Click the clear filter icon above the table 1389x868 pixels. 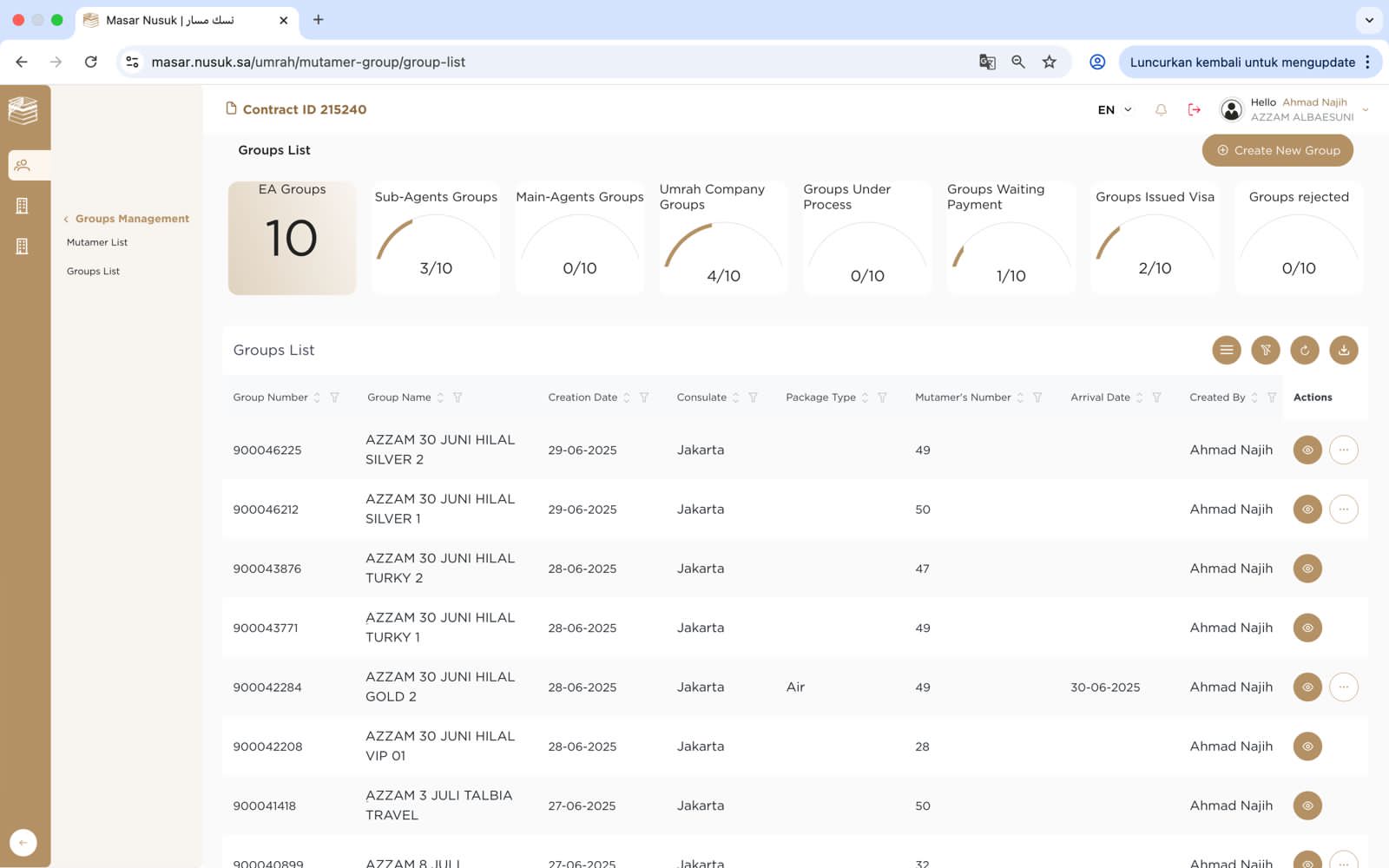tap(1265, 350)
